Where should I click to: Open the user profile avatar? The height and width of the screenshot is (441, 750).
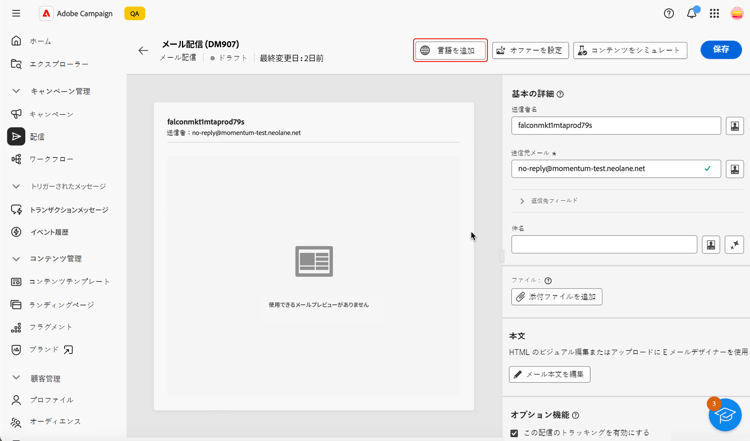[x=737, y=13]
